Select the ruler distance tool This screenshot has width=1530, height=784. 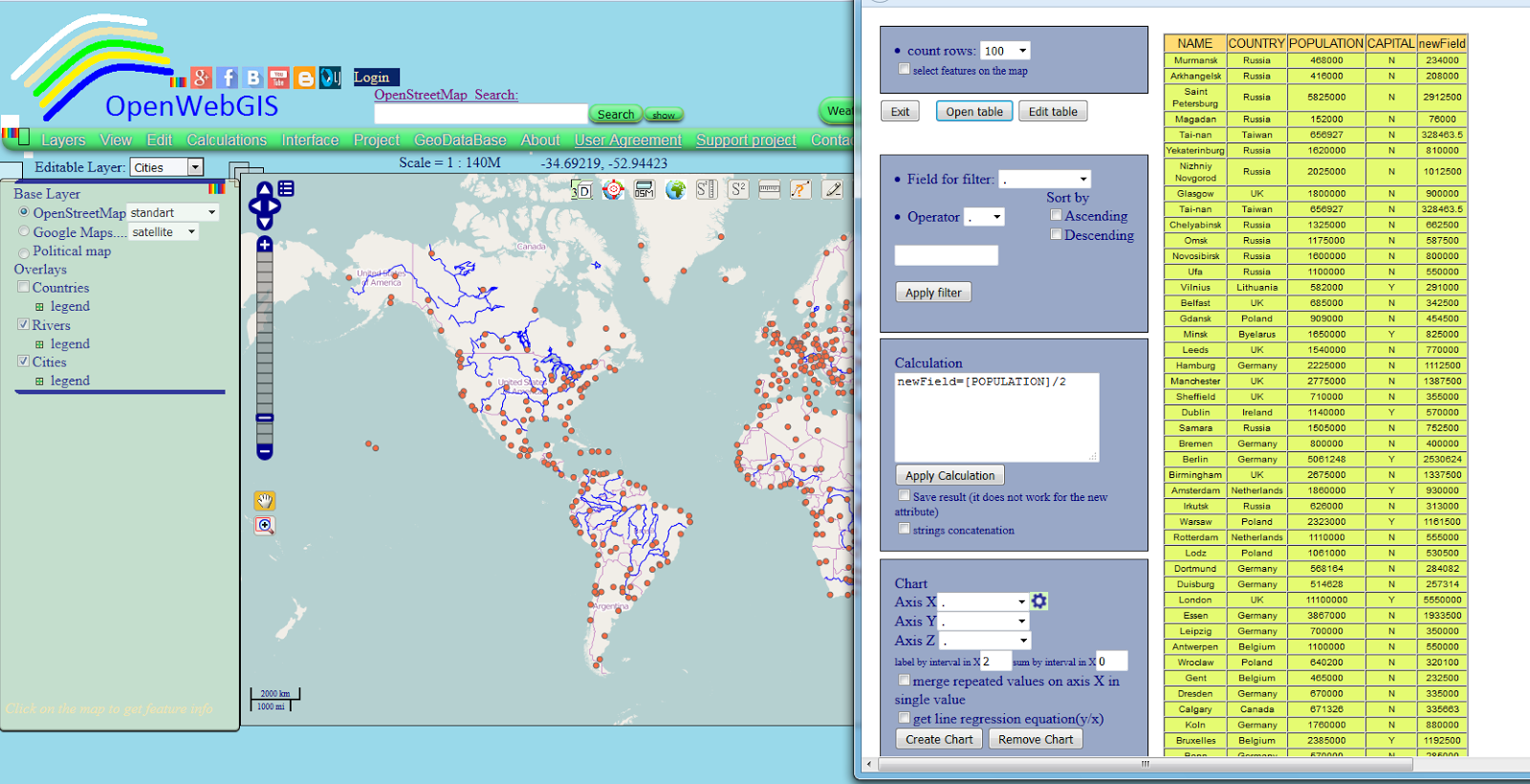770,189
